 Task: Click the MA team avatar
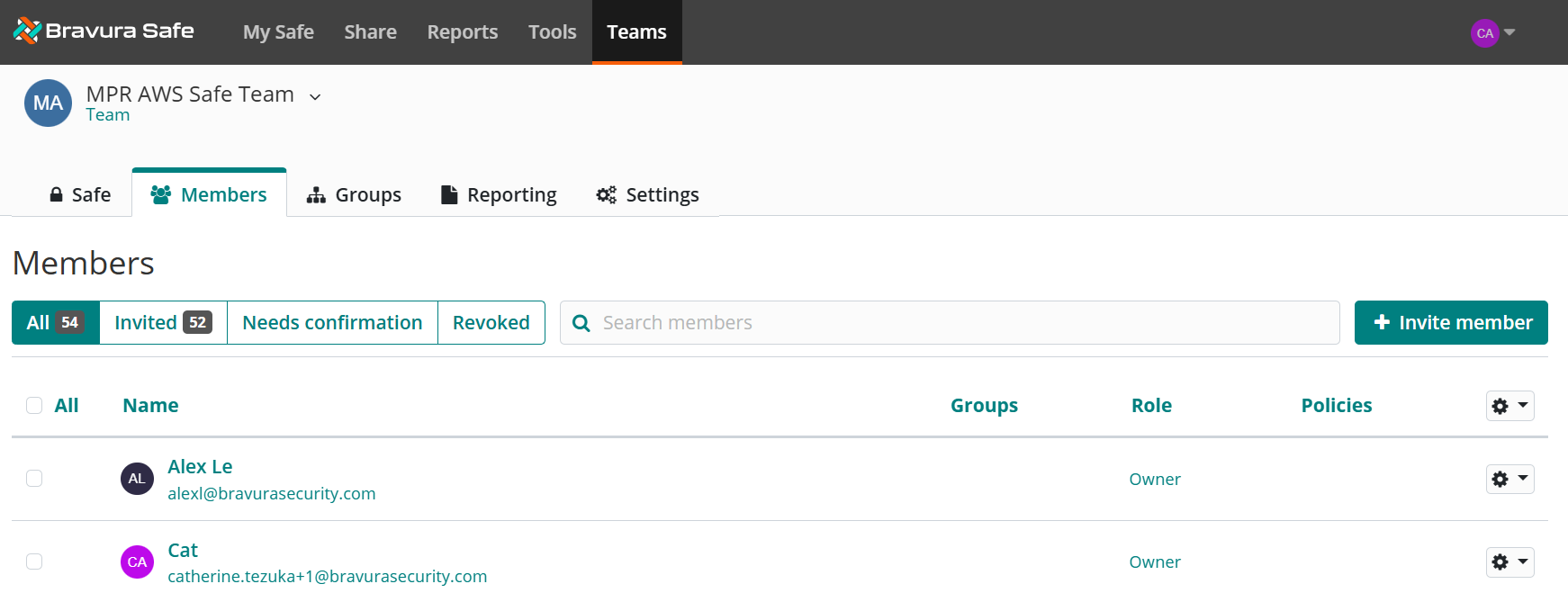pyautogui.click(x=48, y=103)
